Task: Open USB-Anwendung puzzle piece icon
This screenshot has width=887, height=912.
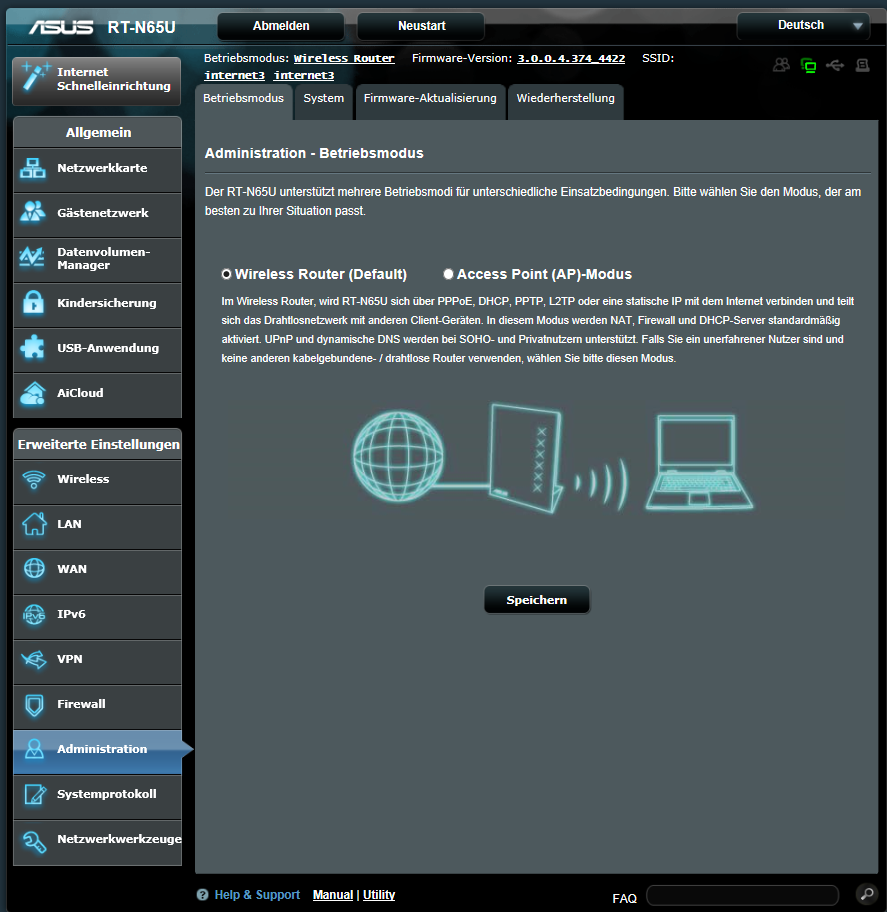Action: [33, 348]
